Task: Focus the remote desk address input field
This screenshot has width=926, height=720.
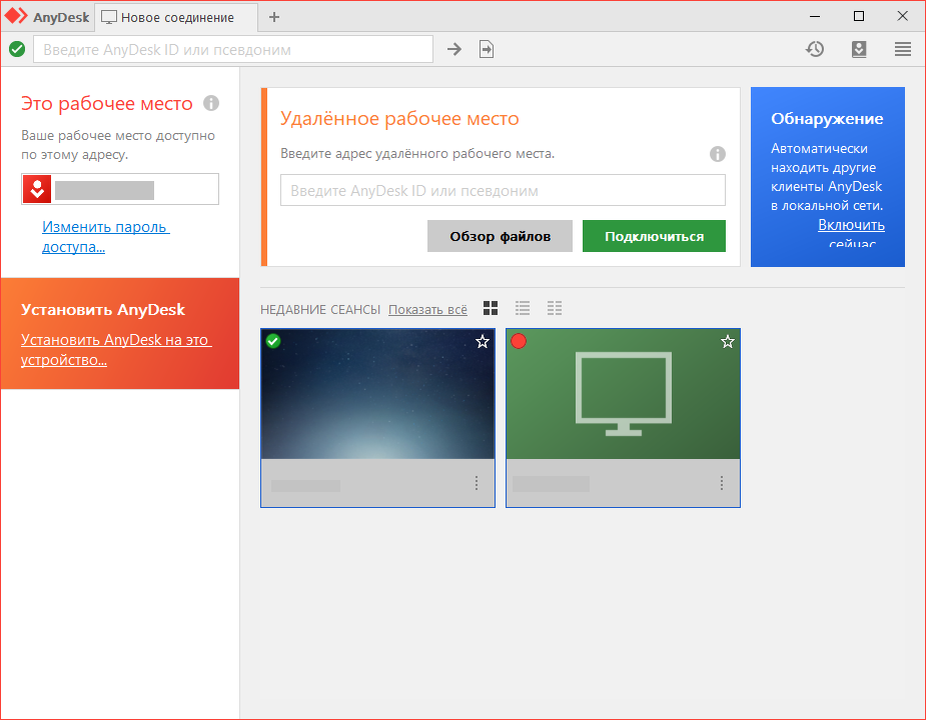Action: click(503, 190)
